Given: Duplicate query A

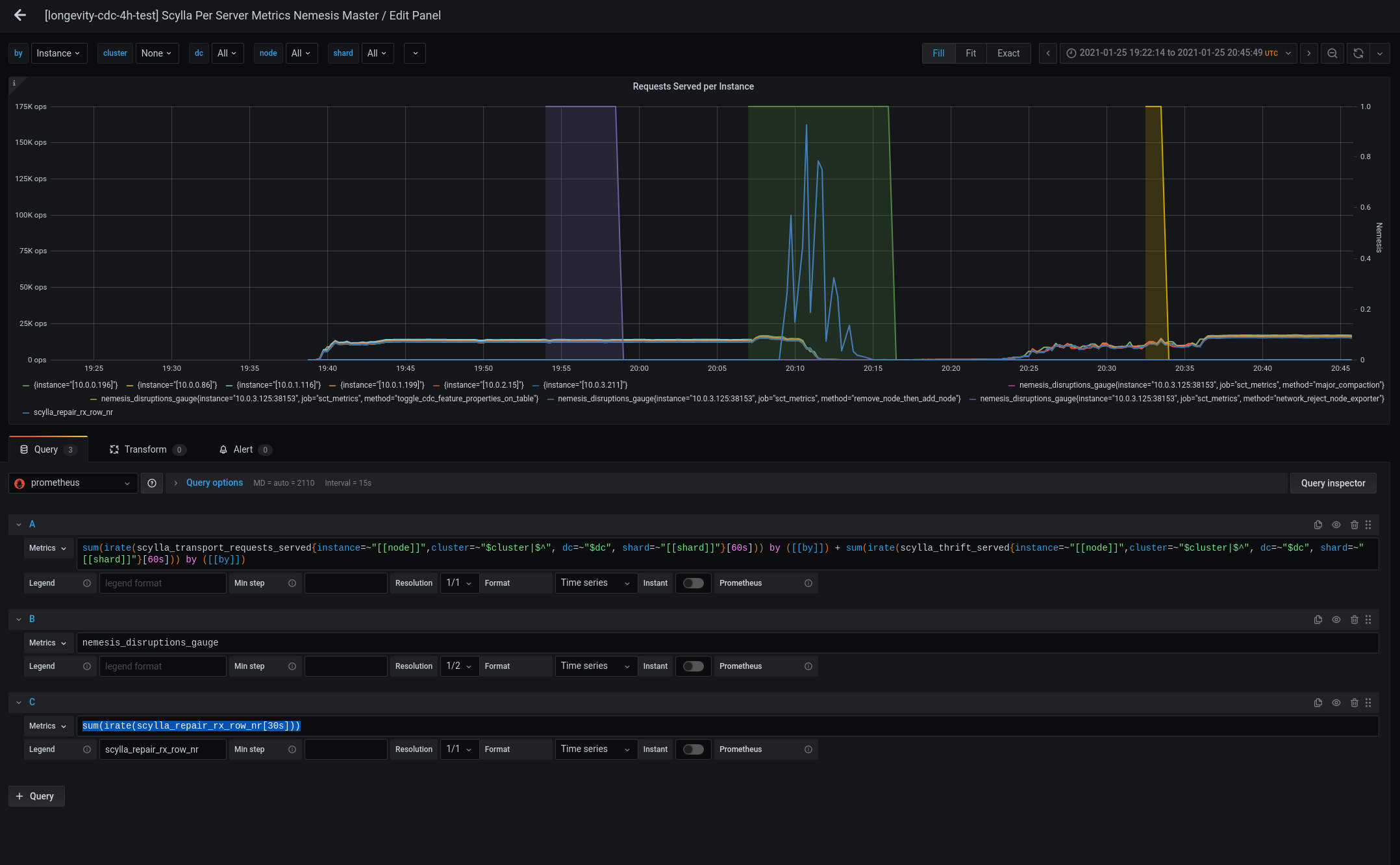Looking at the screenshot, I should (1318, 525).
